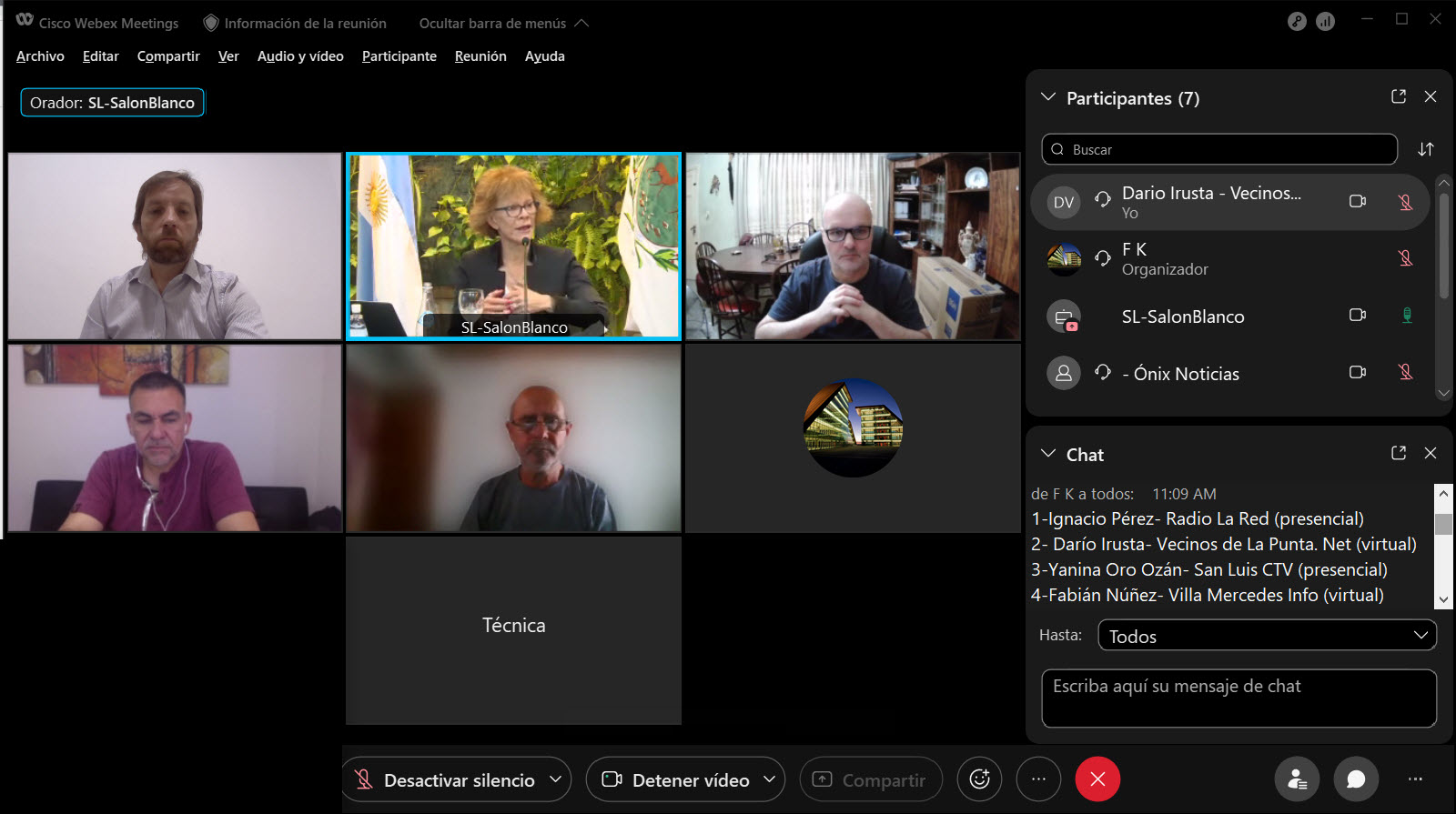Toggle green microphone for SL-SalonBlanco
1456x814 pixels.
[x=1407, y=316]
